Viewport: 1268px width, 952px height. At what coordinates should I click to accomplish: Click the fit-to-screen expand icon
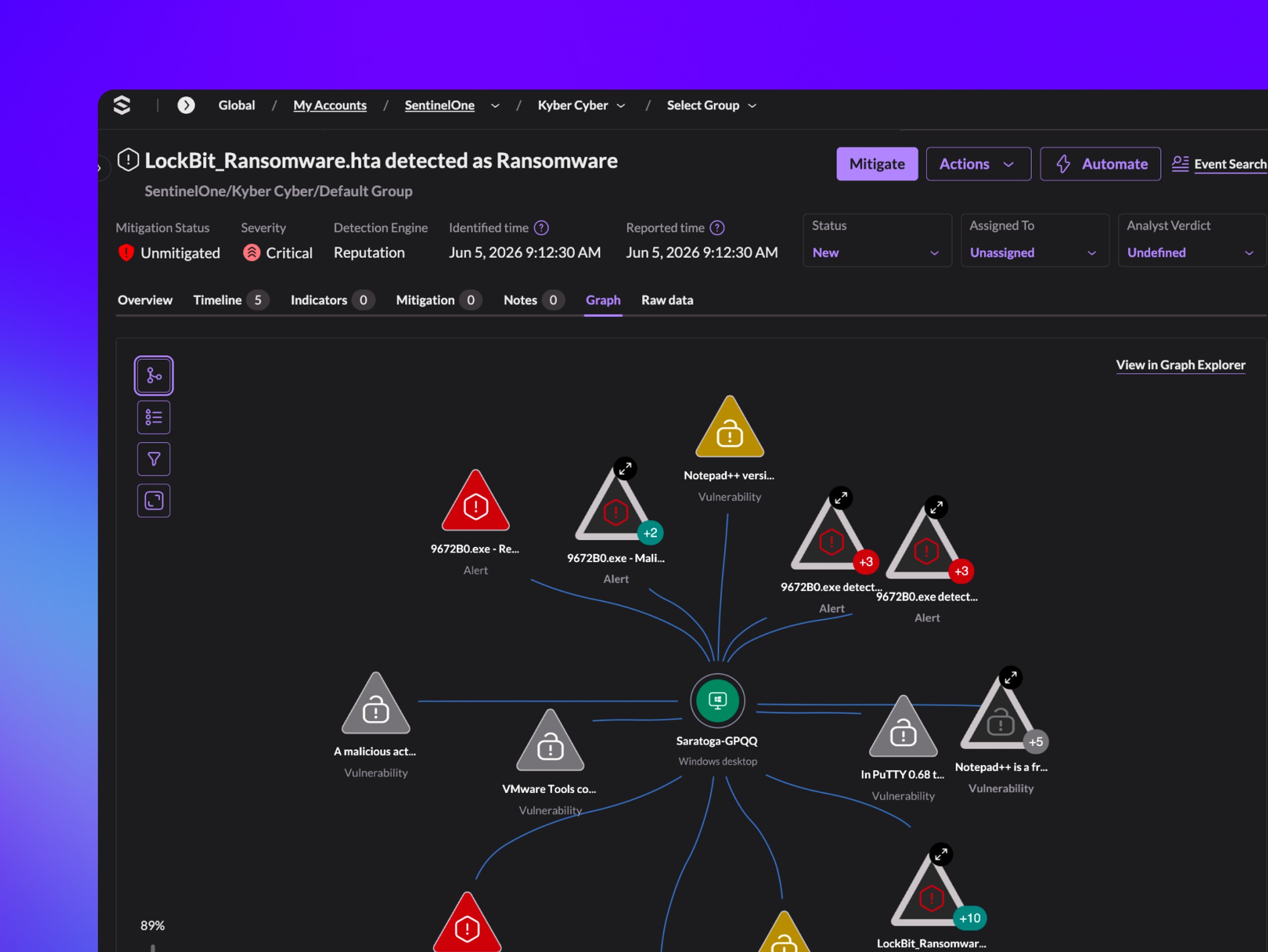click(154, 501)
